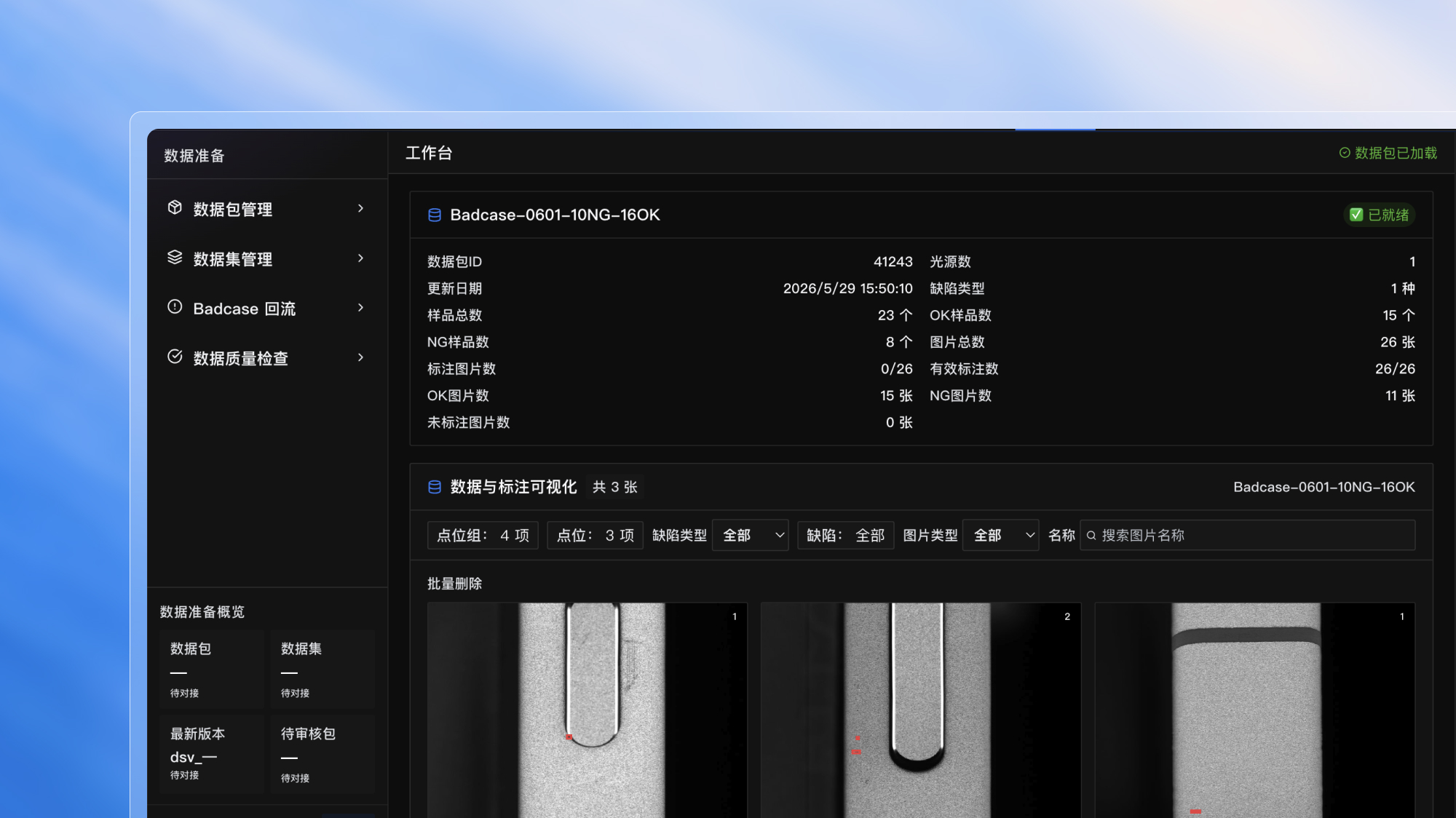Click the 更新日期 value 2026/5/29 15:50:10
The width and height of the screenshot is (1456, 818).
tap(847, 288)
